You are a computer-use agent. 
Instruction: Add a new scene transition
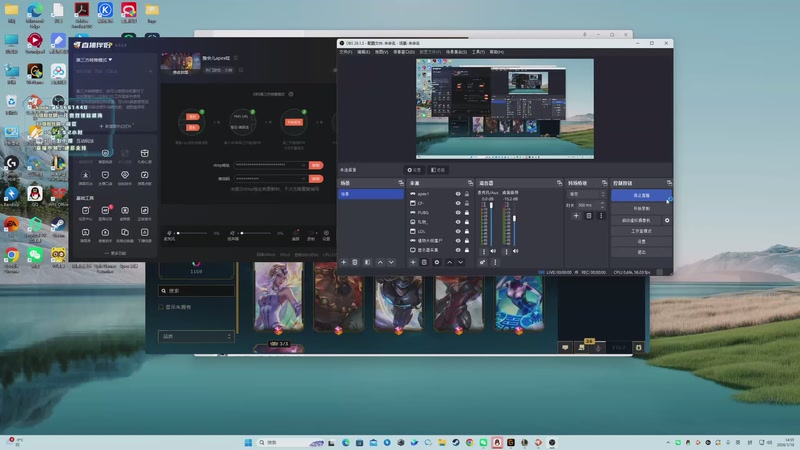(x=576, y=216)
